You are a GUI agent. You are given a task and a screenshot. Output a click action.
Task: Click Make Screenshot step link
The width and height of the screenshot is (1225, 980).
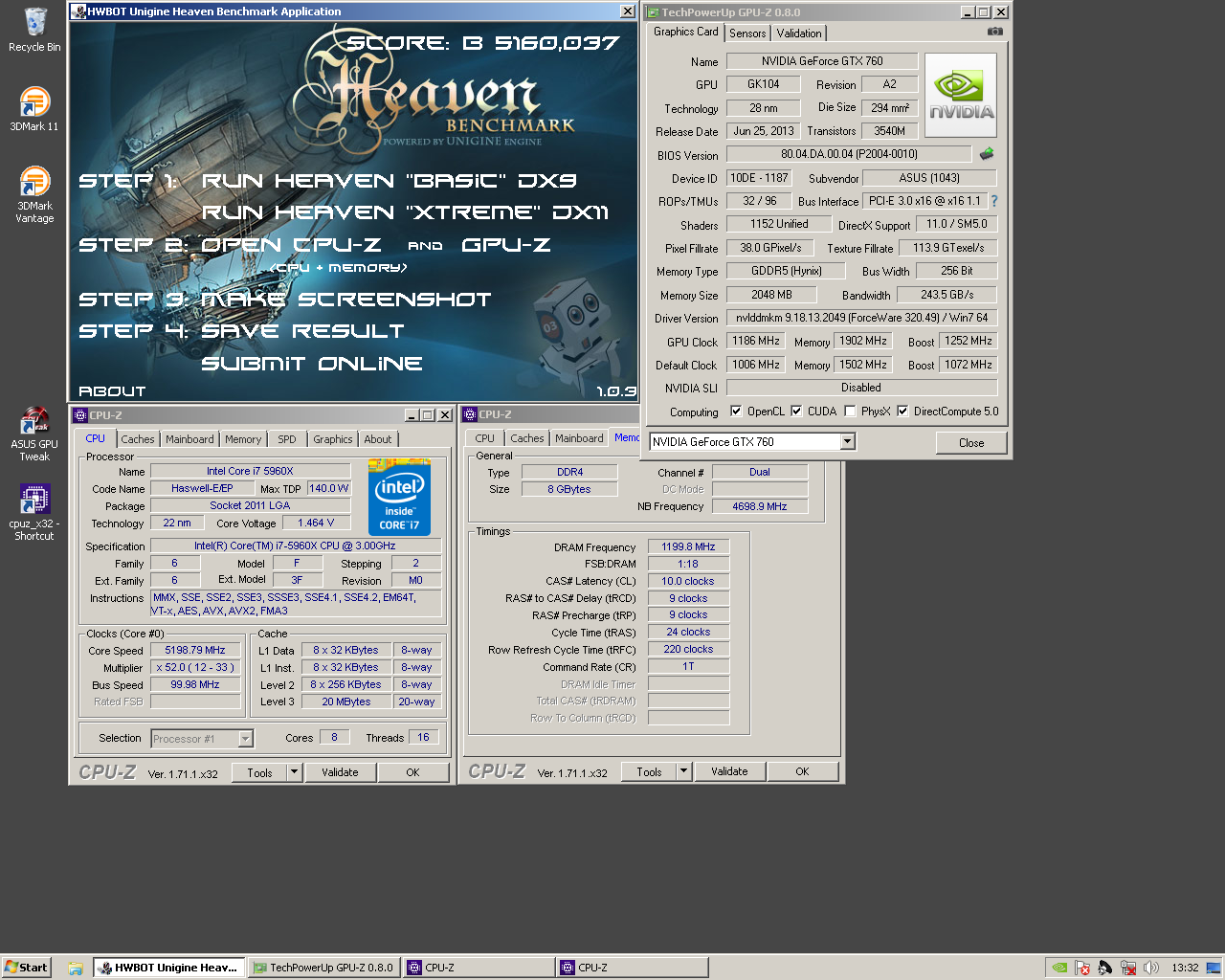pos(345,300)
